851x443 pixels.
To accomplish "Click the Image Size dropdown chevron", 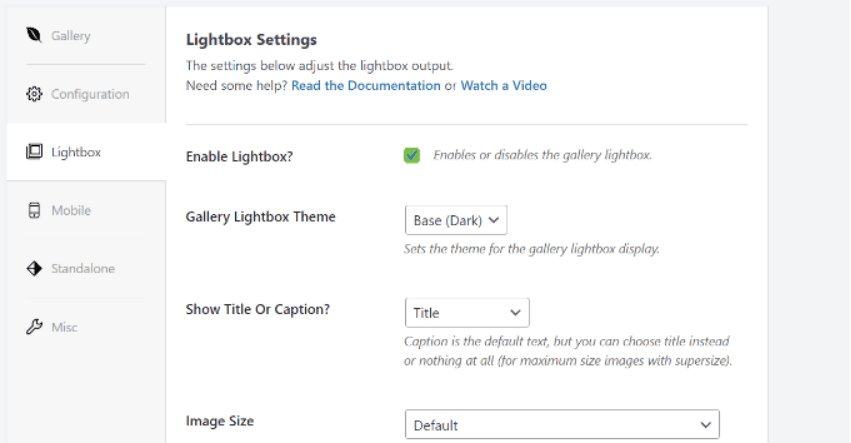I will (706, 424).
